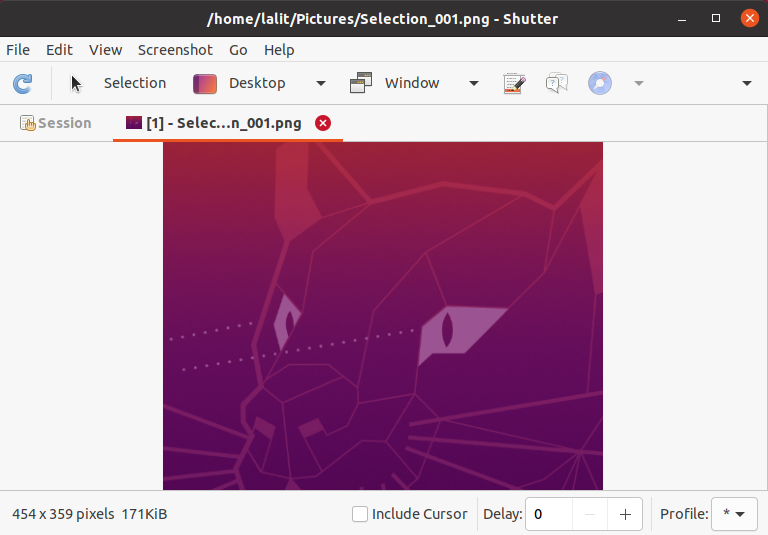Click the Selection capture cursor icon
Image resolution: width=768 pixels, height=535 pixels.
tap(76, 83)
